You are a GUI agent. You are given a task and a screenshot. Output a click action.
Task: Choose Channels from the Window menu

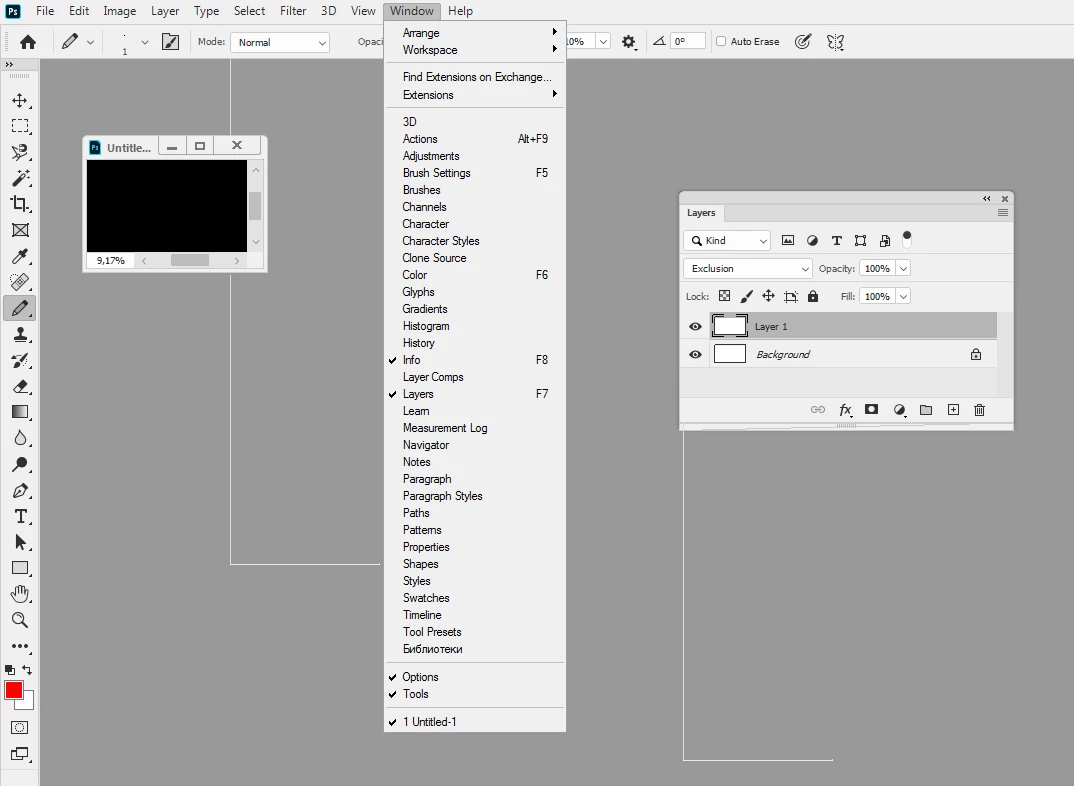(475, 207)
